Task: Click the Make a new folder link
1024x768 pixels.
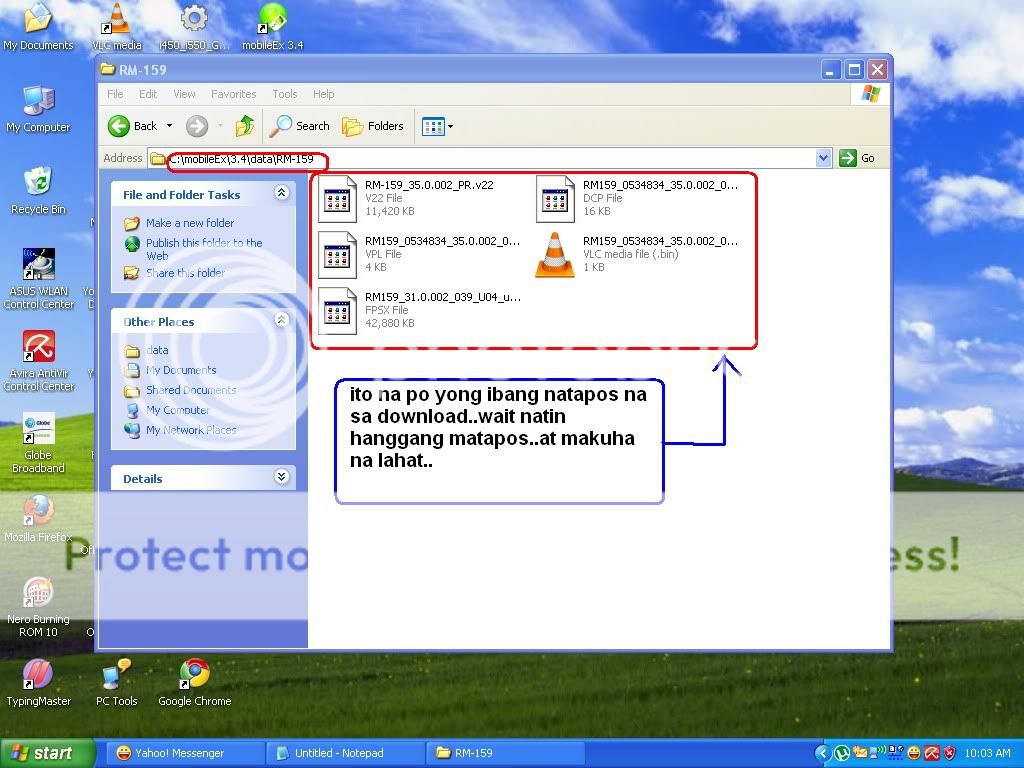Action: (x=189, y=223)
